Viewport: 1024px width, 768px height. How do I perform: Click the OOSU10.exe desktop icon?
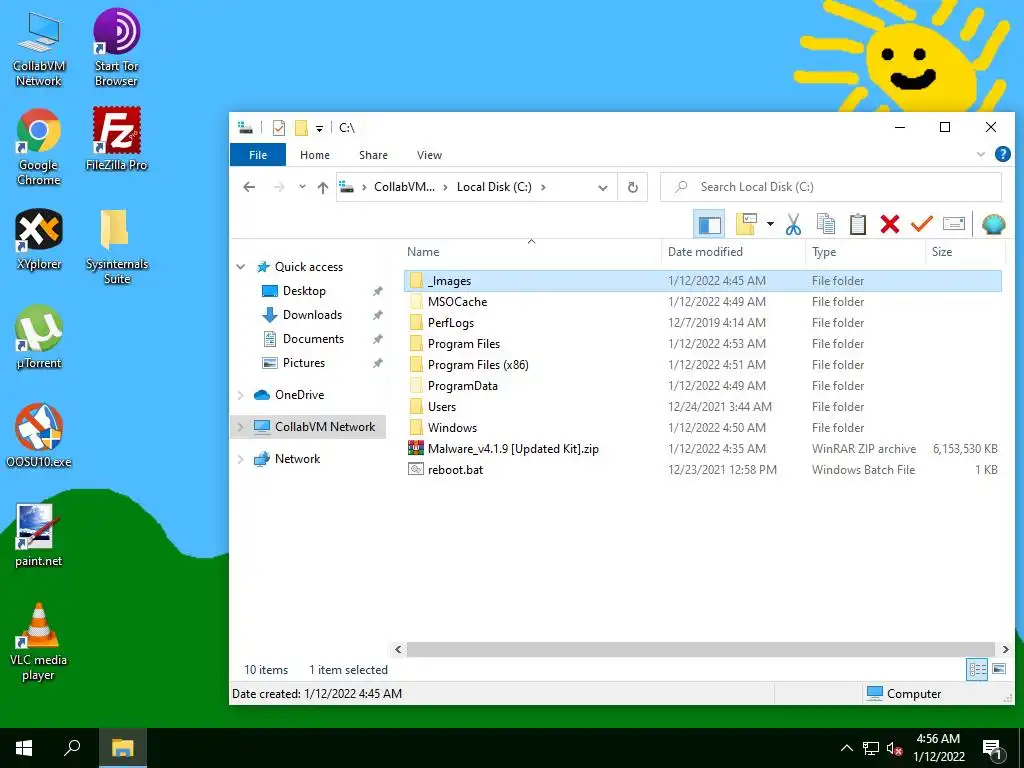click(39, 436)
